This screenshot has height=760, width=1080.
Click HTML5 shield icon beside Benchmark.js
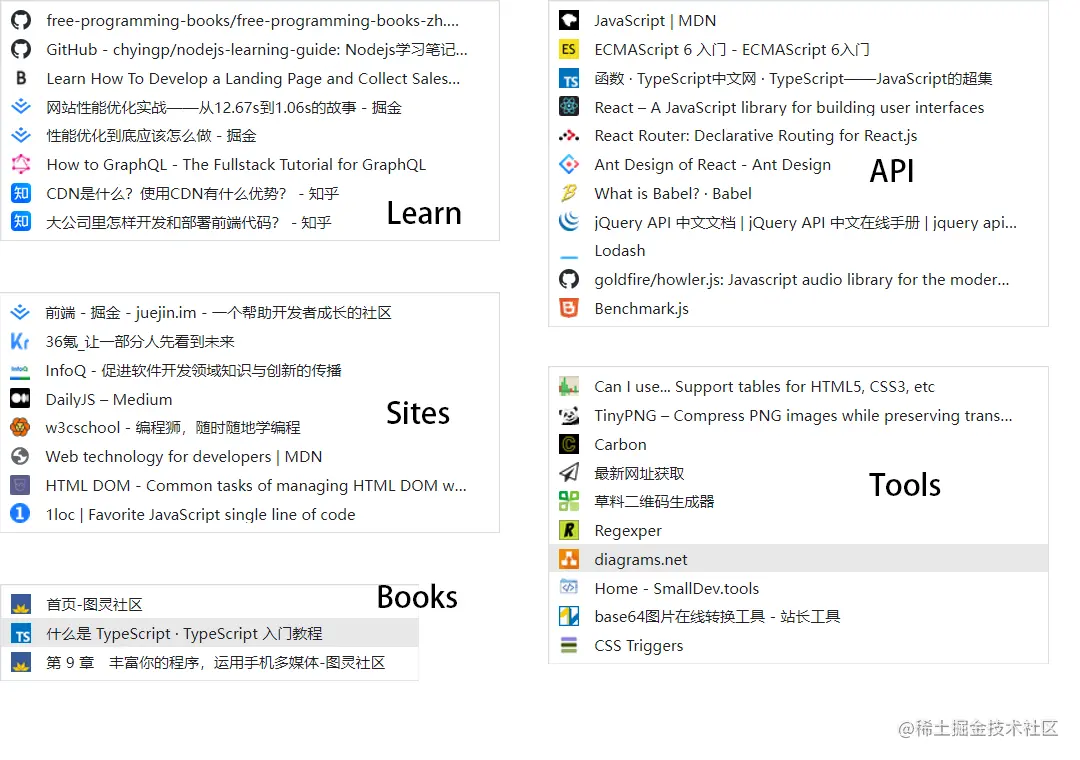(x=569, y=308)
